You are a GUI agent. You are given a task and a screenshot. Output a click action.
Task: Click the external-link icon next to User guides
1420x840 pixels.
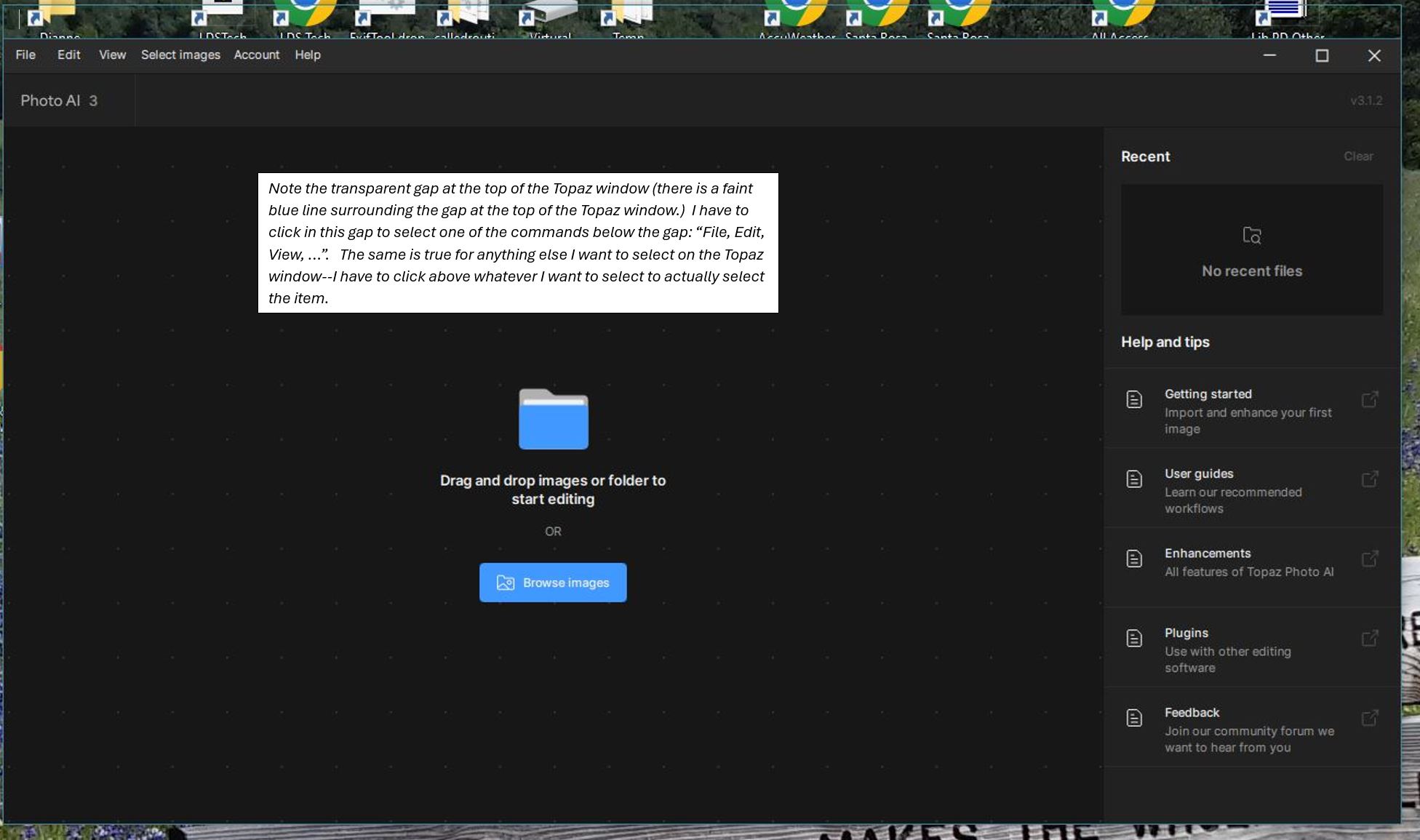[x=1369, y=479]
